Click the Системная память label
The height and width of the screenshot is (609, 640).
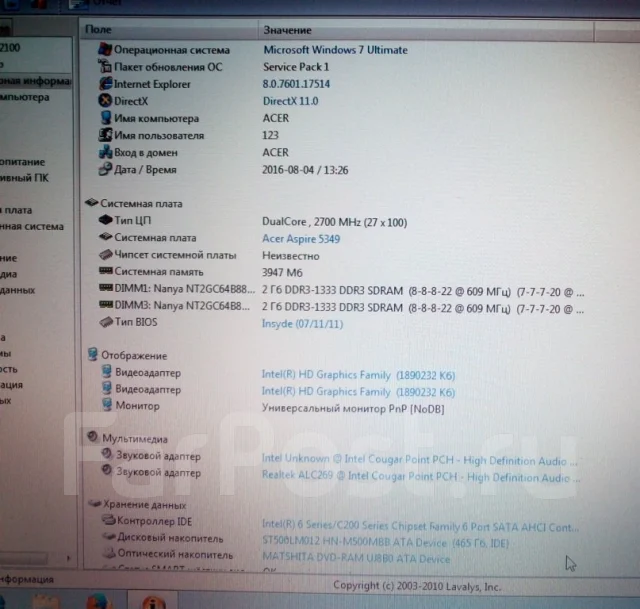(x=159, y=271)
